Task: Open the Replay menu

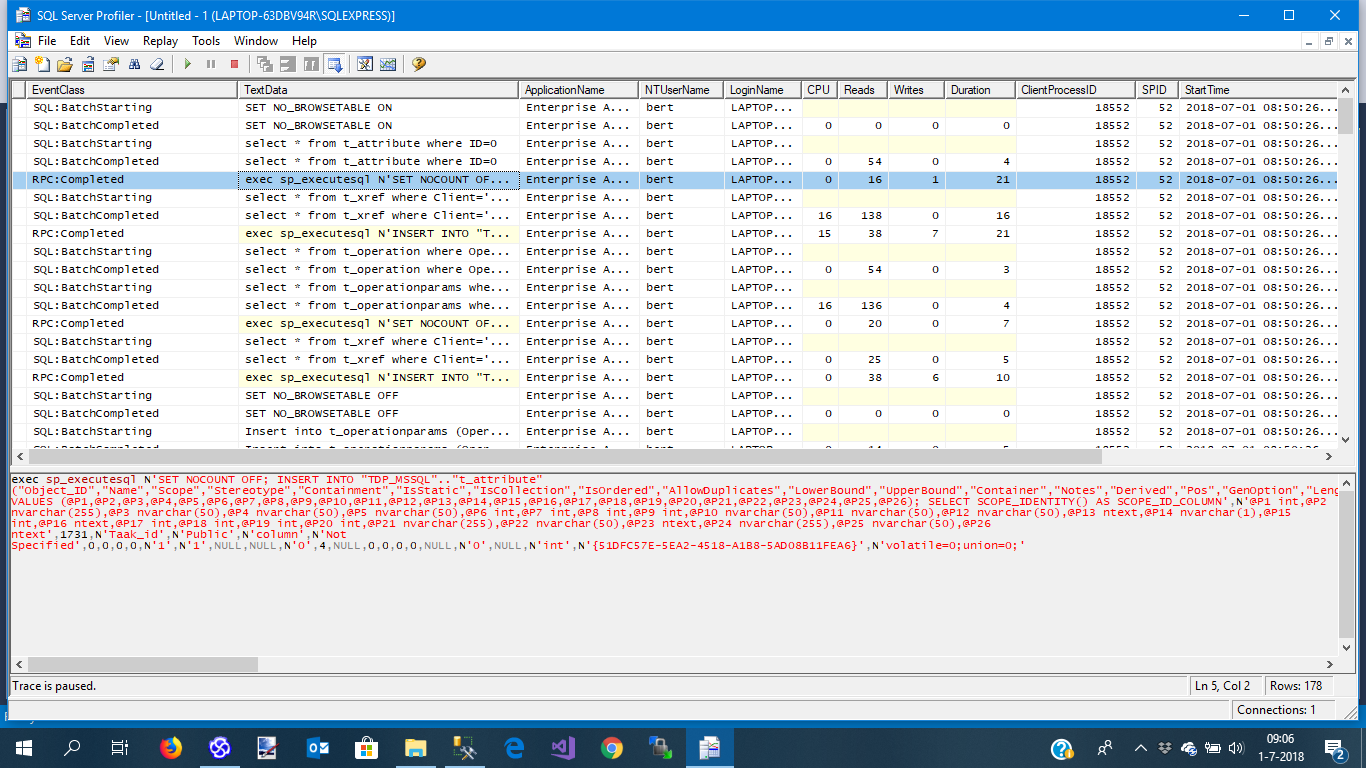Action: 160,41
